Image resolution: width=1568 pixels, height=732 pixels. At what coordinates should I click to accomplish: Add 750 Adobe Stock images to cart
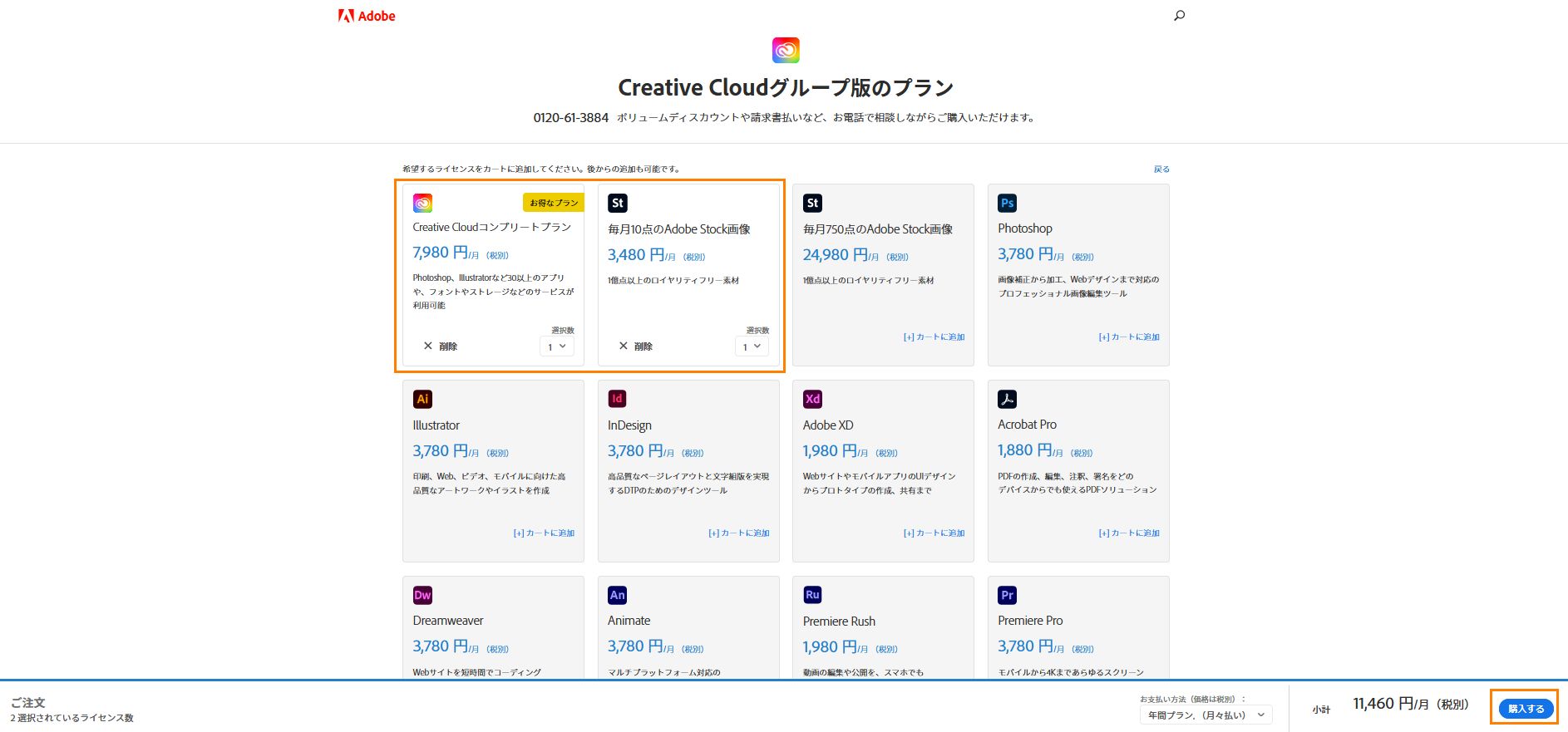[x=934, y=337]
